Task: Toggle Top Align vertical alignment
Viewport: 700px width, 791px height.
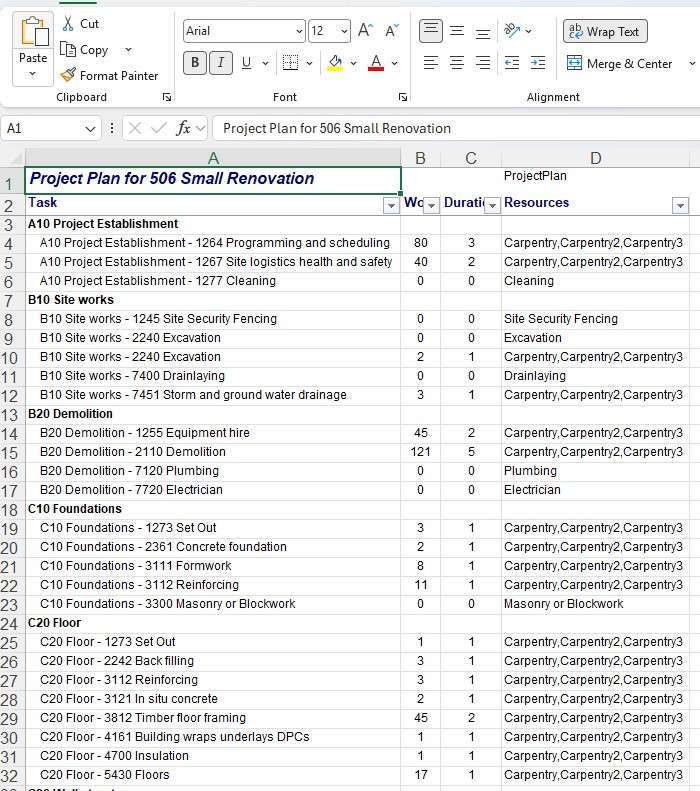Action: point(431,31)
